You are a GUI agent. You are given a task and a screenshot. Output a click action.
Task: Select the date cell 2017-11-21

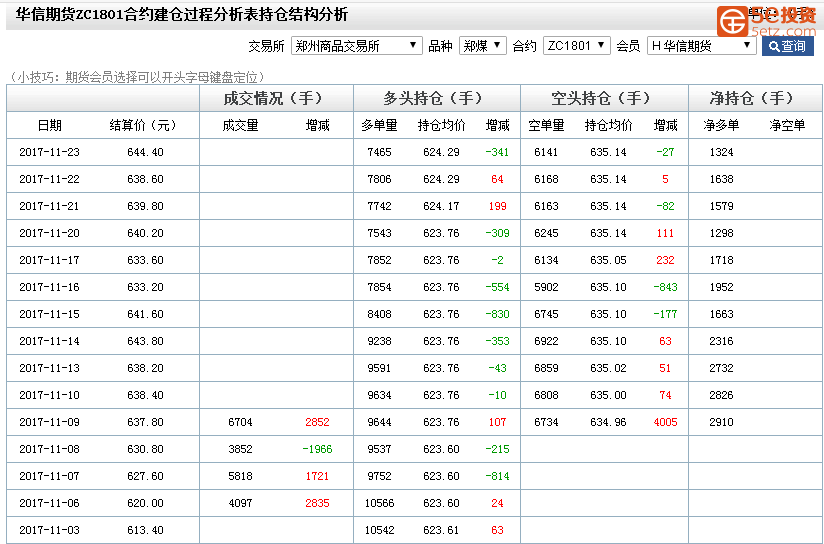(x=49, y=206)
